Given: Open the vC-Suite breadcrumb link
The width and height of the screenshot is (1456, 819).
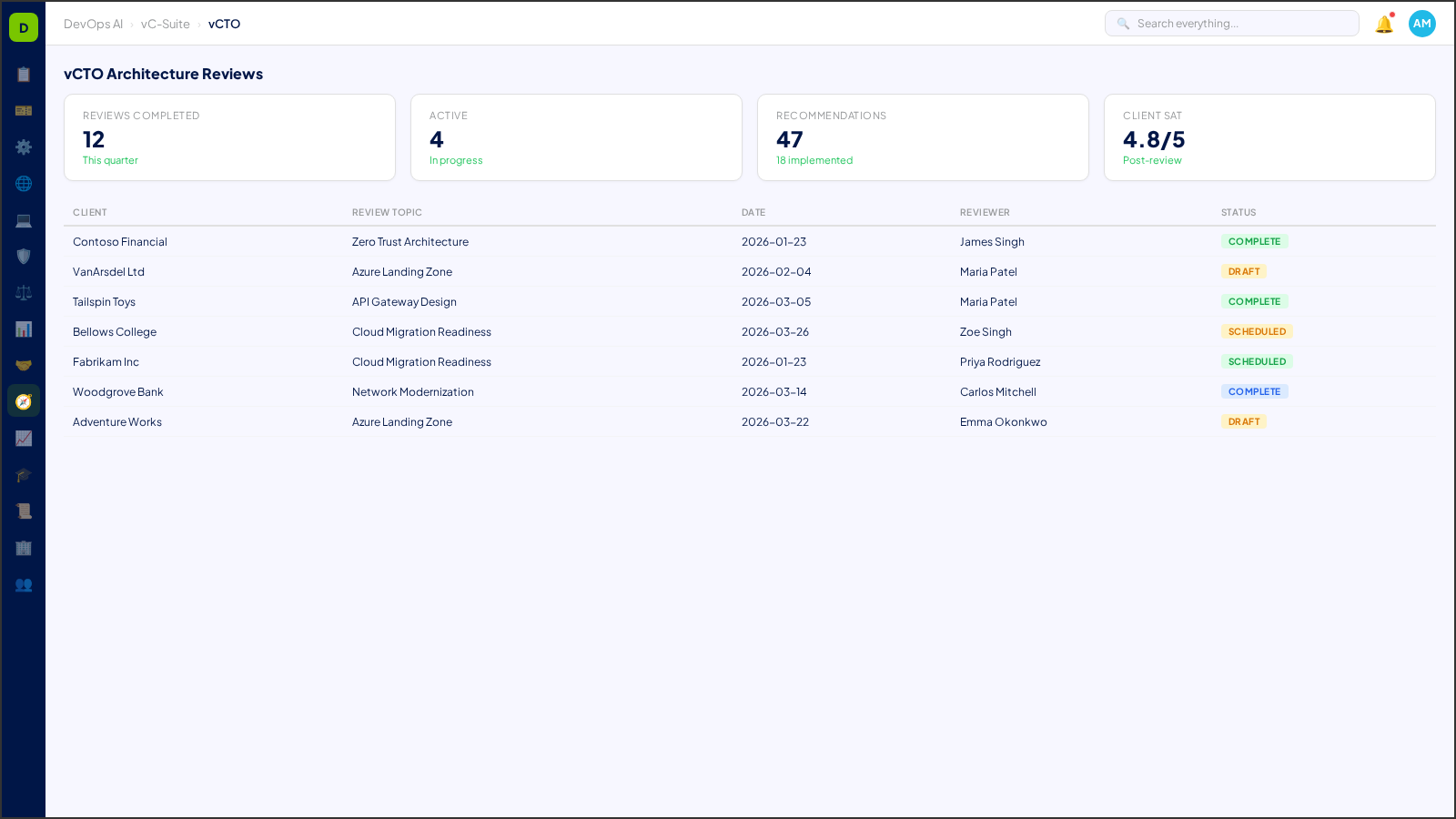Looking at the screenshot, I should pos(165,25).
